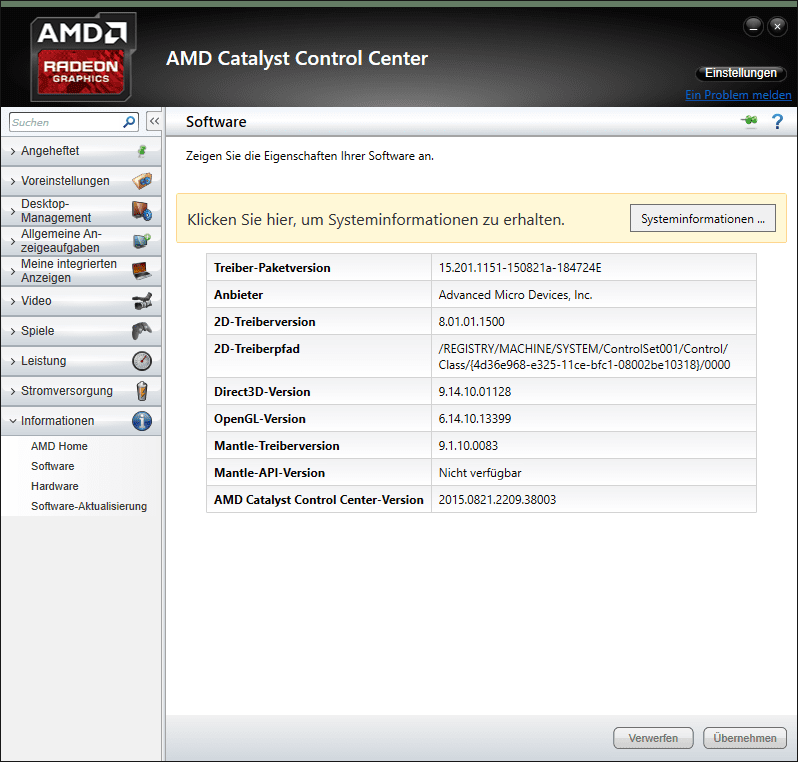
Task: Click the OpenGL-Version label
Action: (260, 419)
